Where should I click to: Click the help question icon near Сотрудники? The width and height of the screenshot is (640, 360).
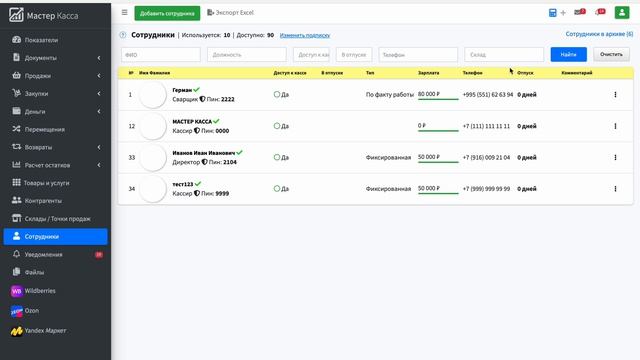pyautogui.click(x=123, y=35)
